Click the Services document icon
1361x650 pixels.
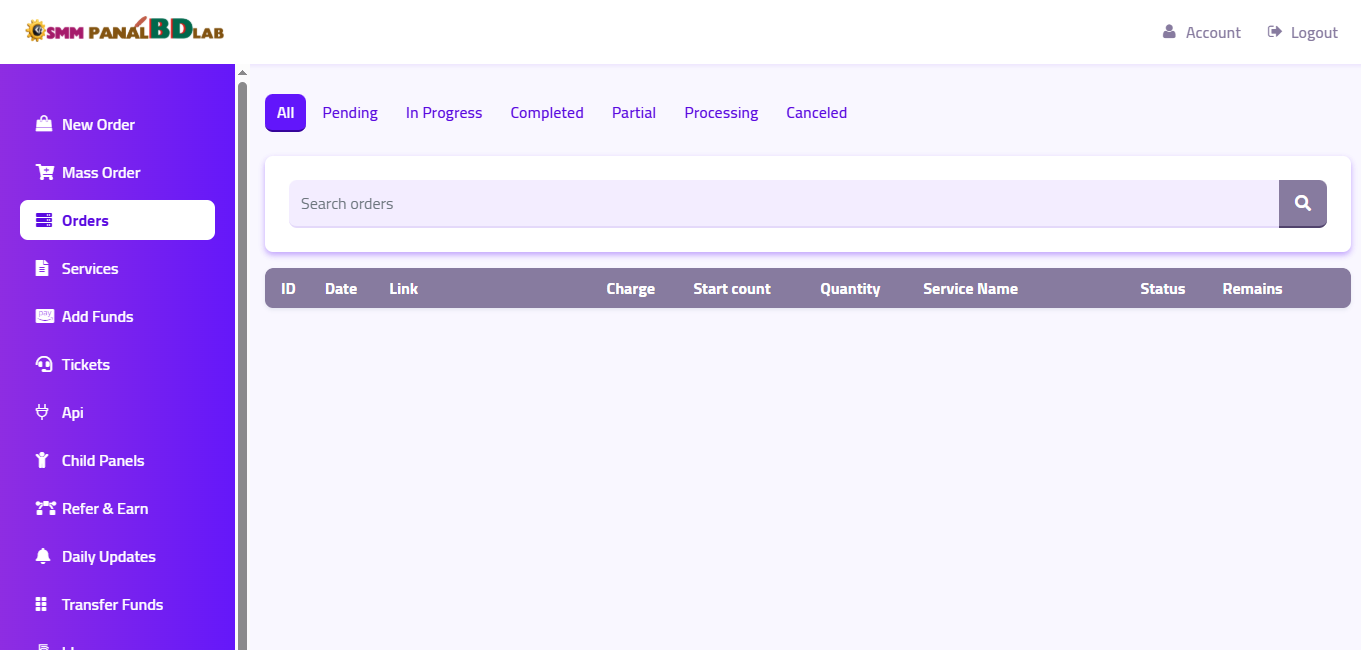pyautogui.click(x=43, y=268)
